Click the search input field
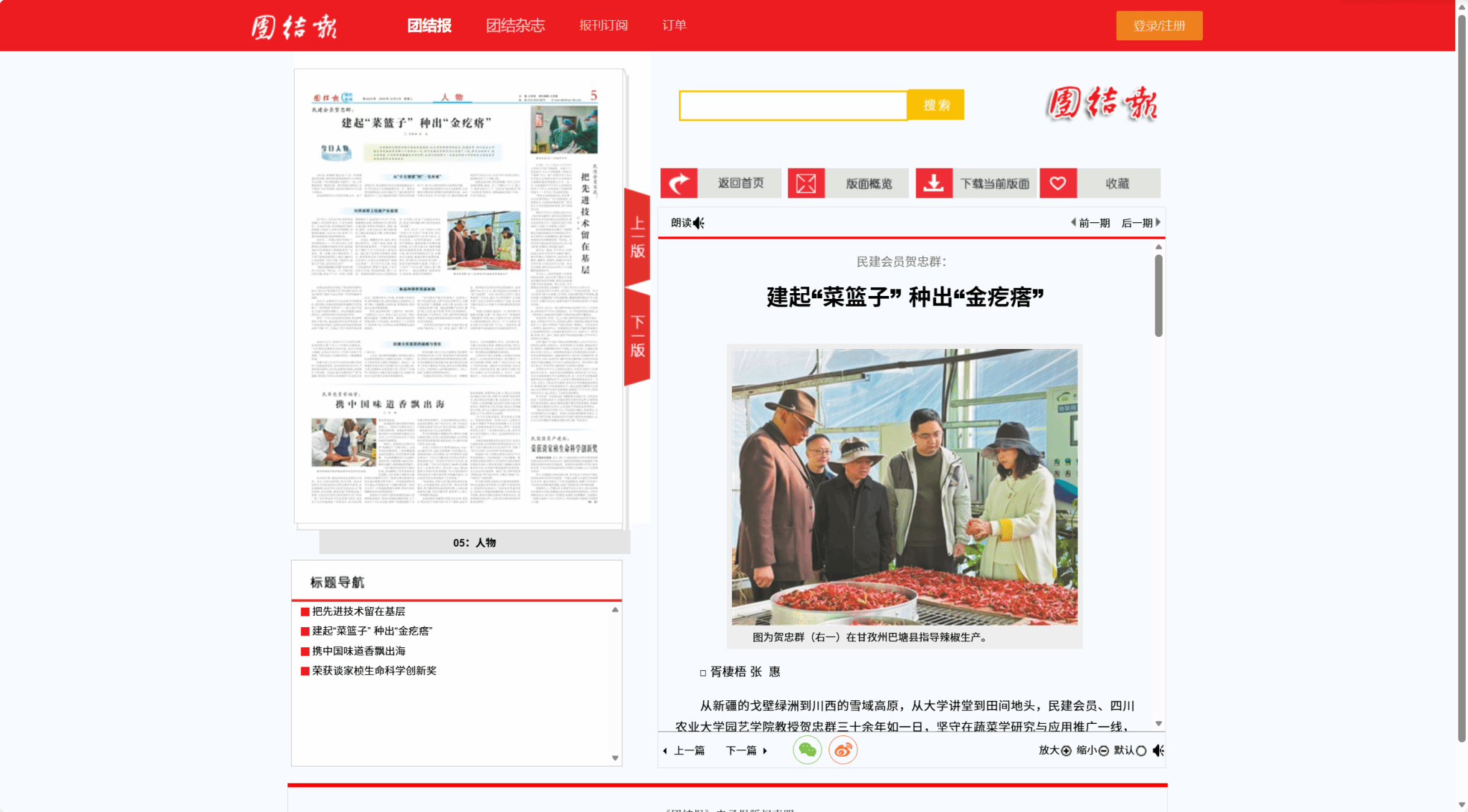Image resolution: width=1468 pixels, height=812 pixels. (793, 105)
